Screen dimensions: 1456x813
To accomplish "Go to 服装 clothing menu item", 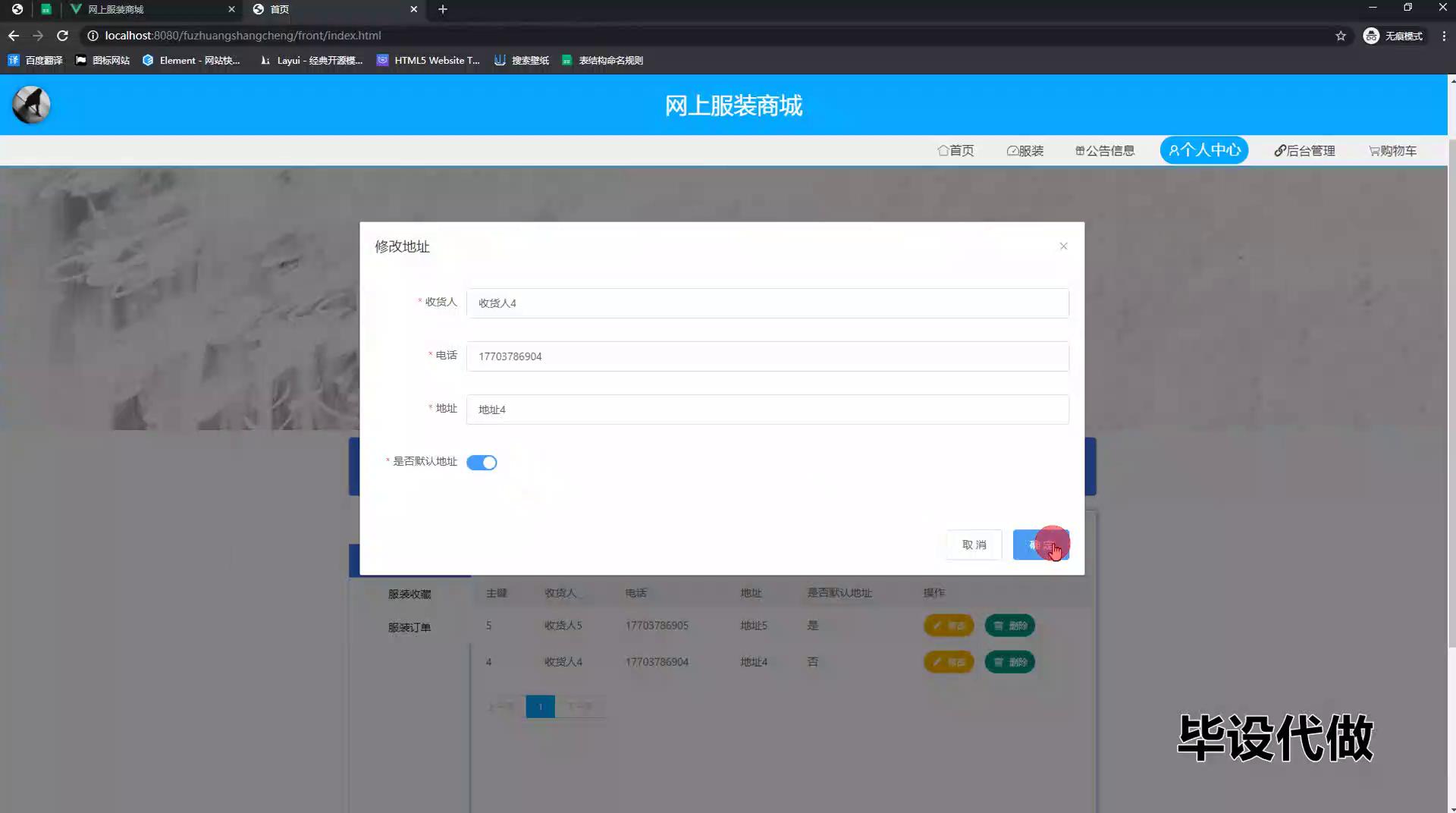I will point(1025,151).
